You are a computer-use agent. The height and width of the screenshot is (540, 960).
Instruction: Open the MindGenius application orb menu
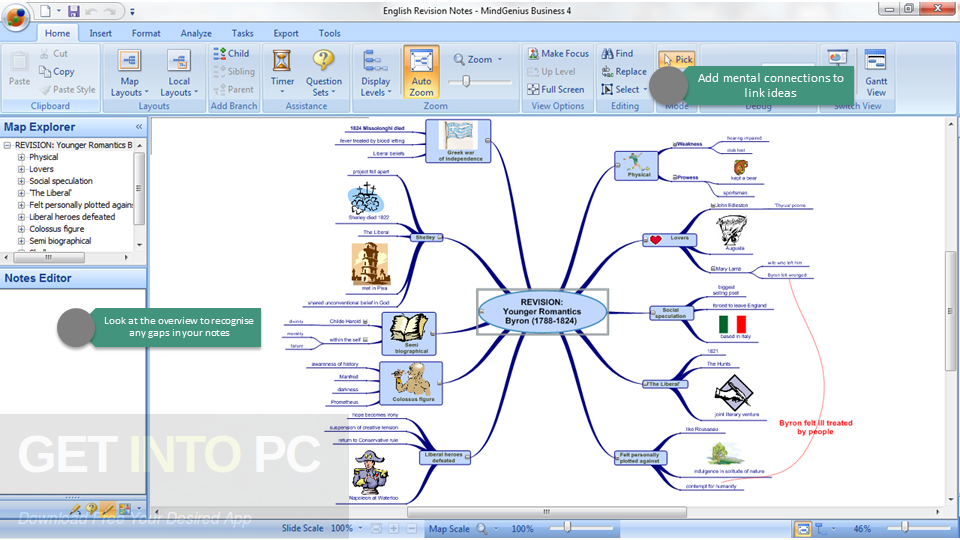tap(16, 17)
